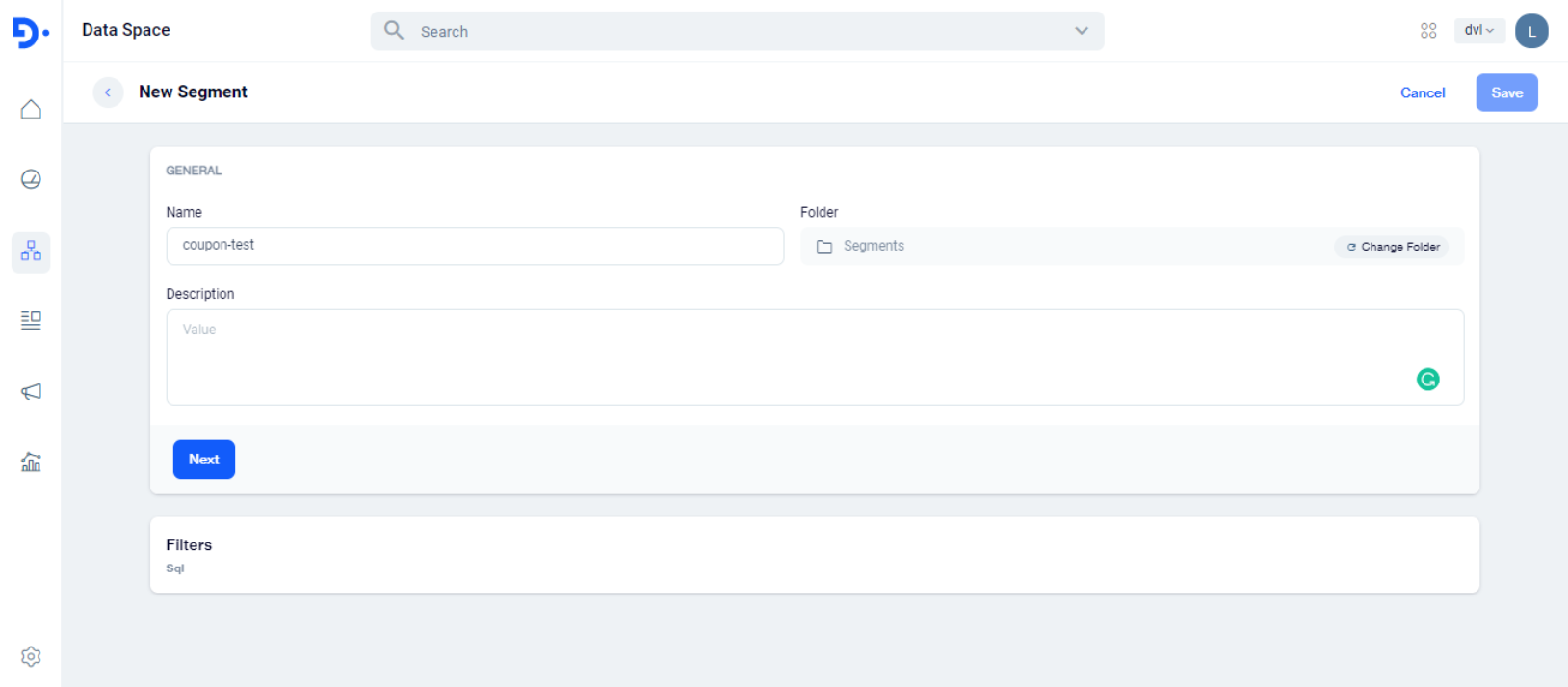Select the segments hierarchy icon in sidebar
The height and width of the screenshot is (687, 1568).
point(31,251)
